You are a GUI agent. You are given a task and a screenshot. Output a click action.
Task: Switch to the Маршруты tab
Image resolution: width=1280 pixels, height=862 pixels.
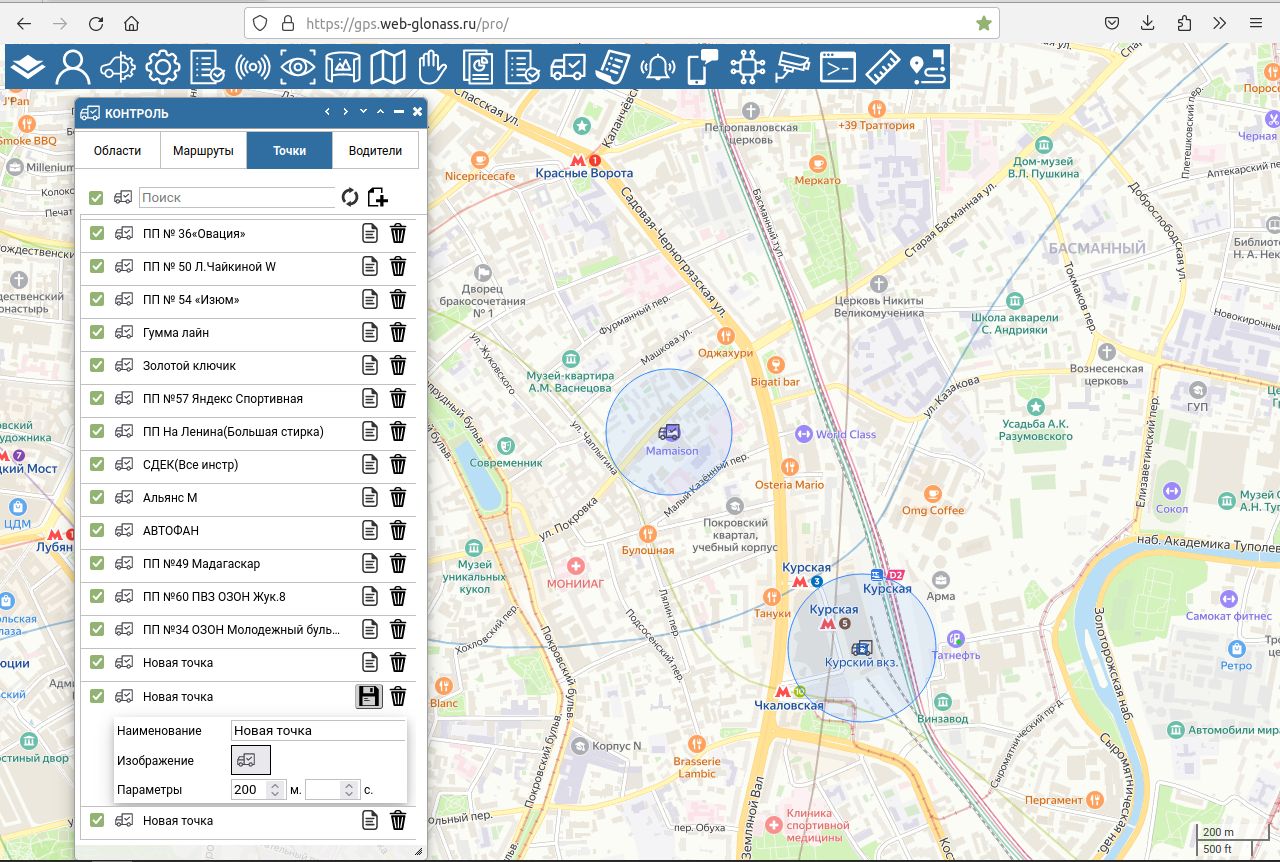pos(203,151)
